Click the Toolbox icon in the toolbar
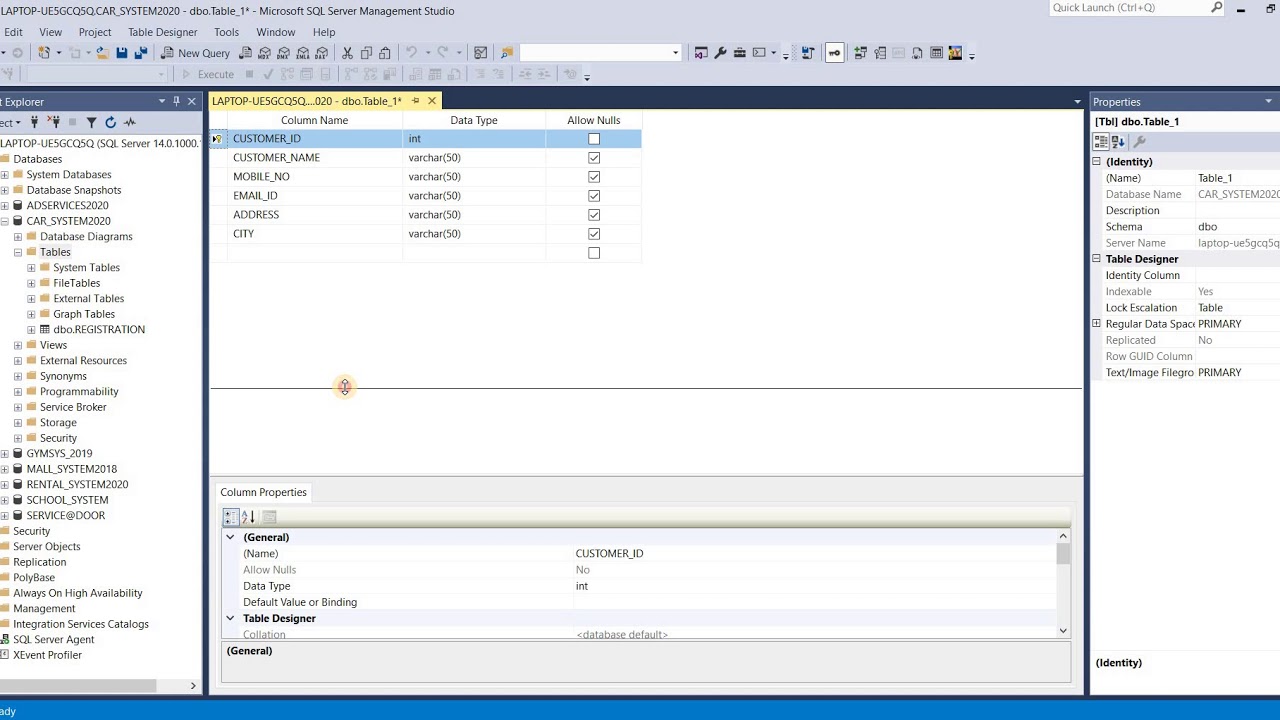1280x720 pixels. click(x=740, y=53)
